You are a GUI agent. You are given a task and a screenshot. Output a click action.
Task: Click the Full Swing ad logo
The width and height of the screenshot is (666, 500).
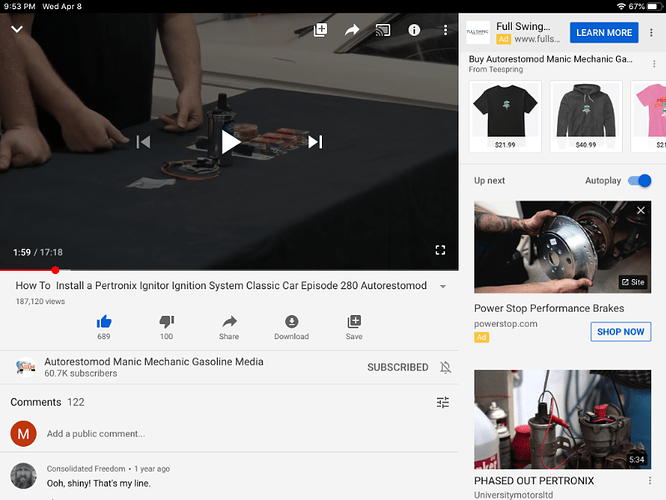[x=478, y=32]
